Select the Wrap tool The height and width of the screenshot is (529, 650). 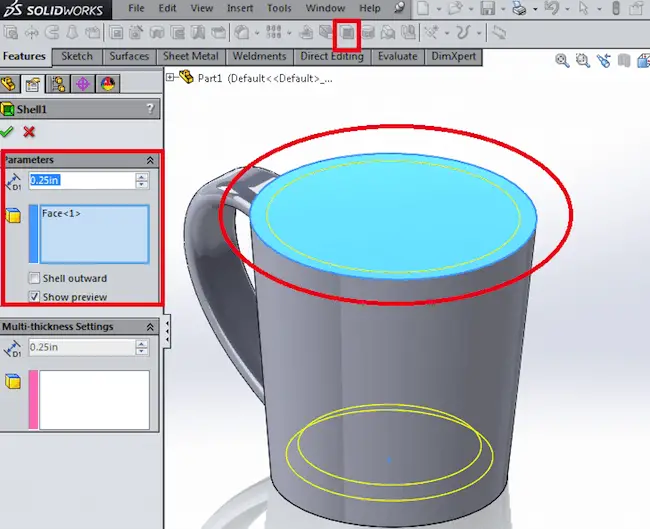[x=368, y=32]
